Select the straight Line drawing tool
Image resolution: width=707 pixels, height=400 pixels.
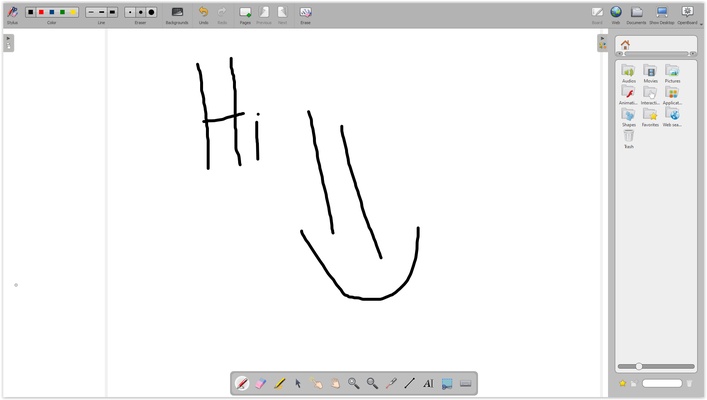tap(409, 383)
